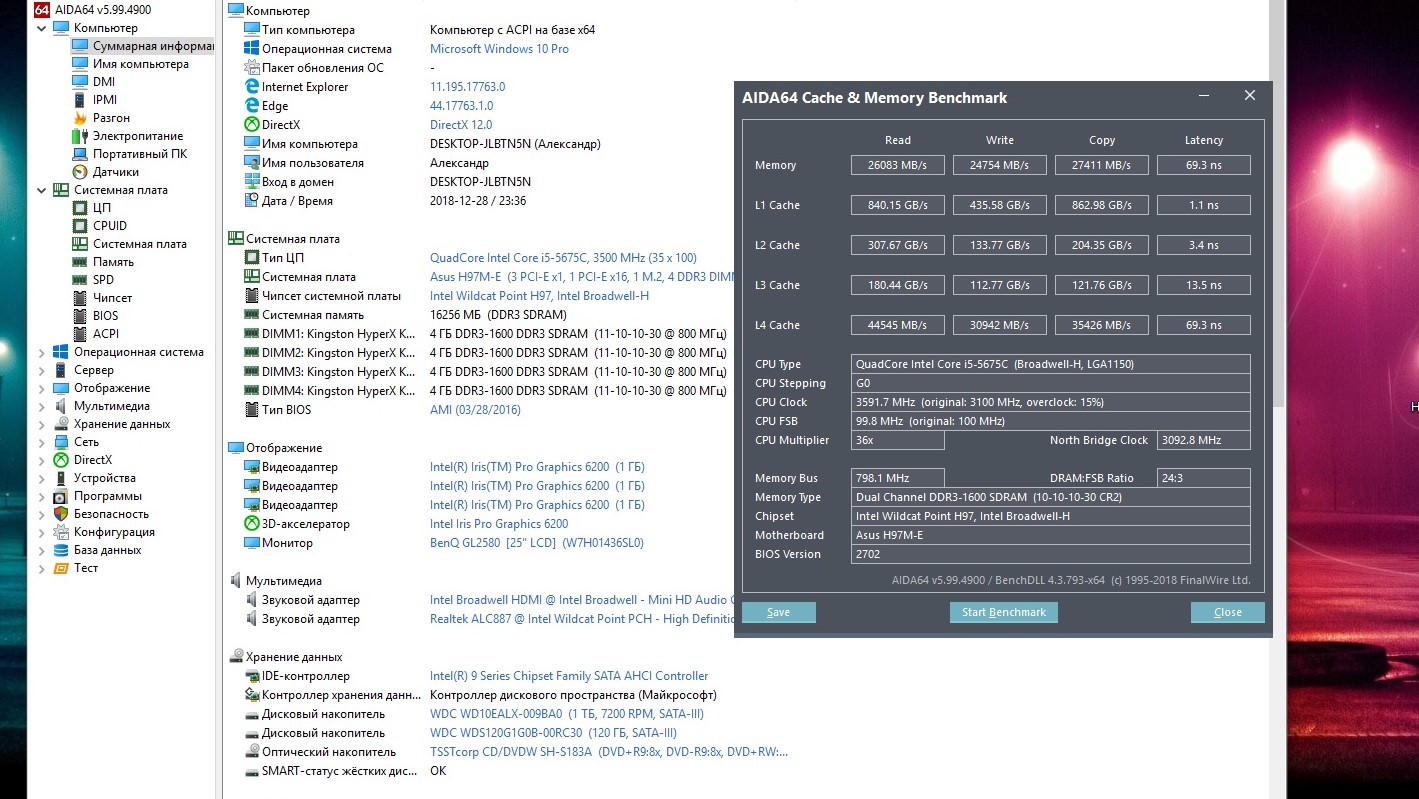Screen dimensions: 1419x799
Task: Click the Электропитание power icon
Action: (80, 136)
